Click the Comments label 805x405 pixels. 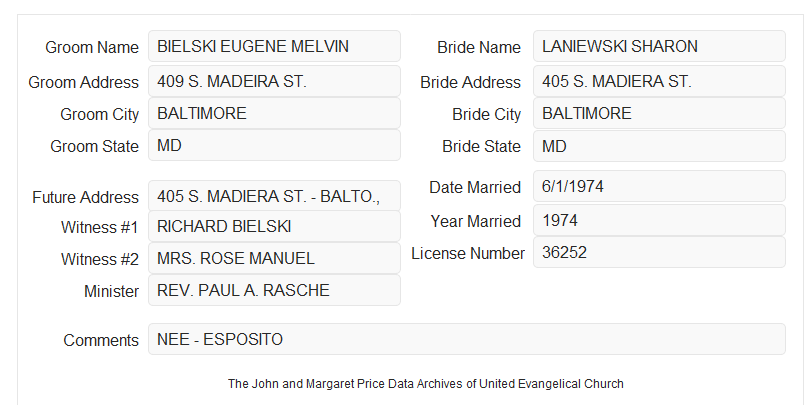101,340
